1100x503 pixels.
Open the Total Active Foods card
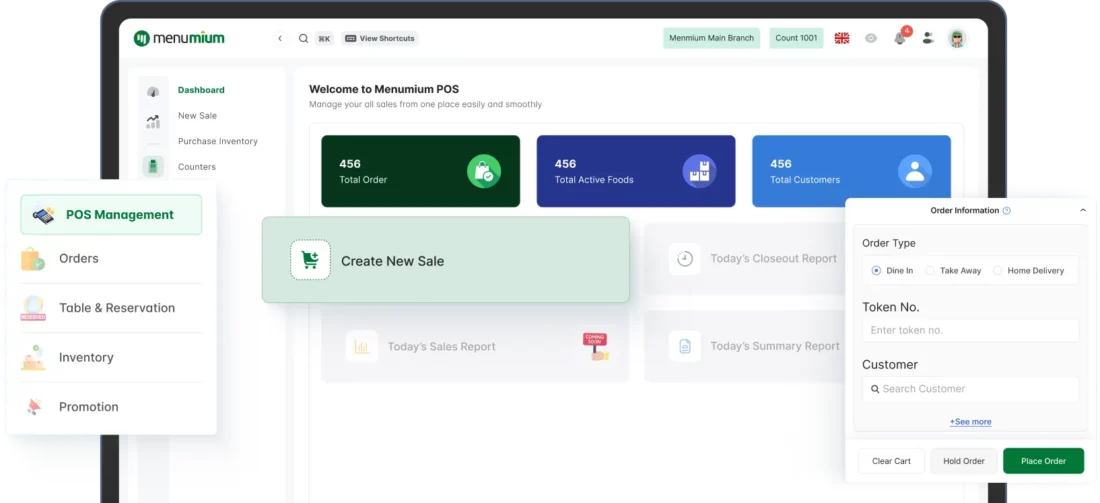(636, 171)
